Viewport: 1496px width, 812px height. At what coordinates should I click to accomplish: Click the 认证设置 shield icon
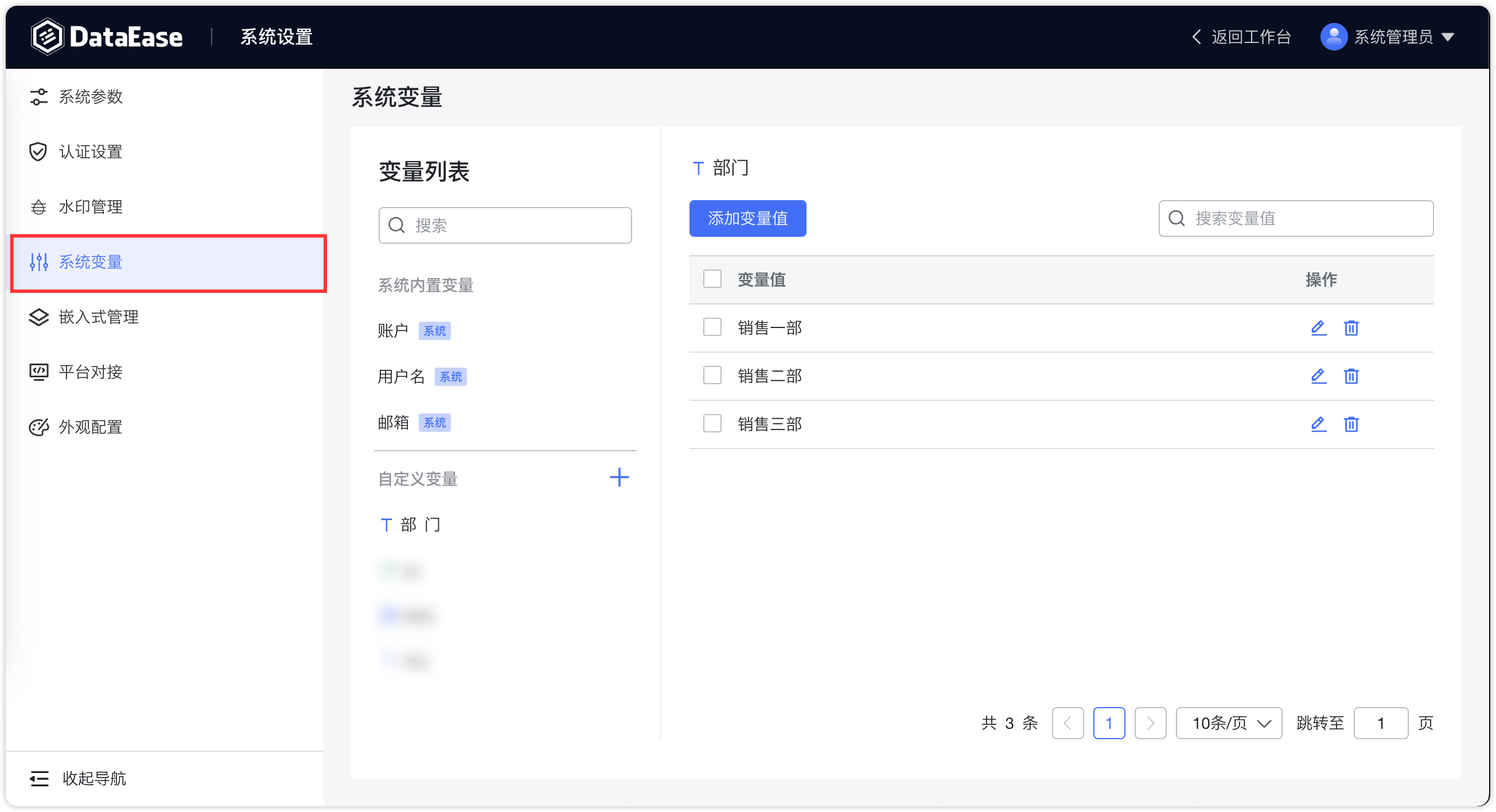(38, 152)
